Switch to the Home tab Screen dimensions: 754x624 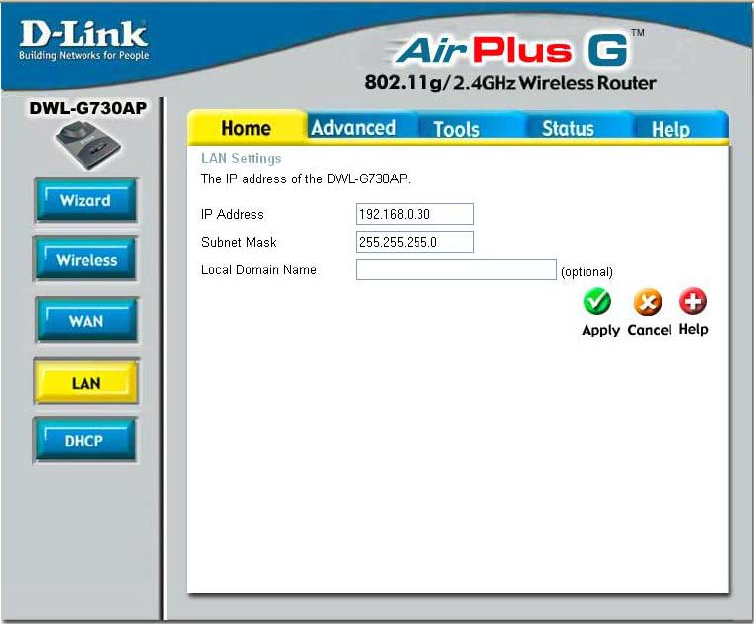coord(246,128)
